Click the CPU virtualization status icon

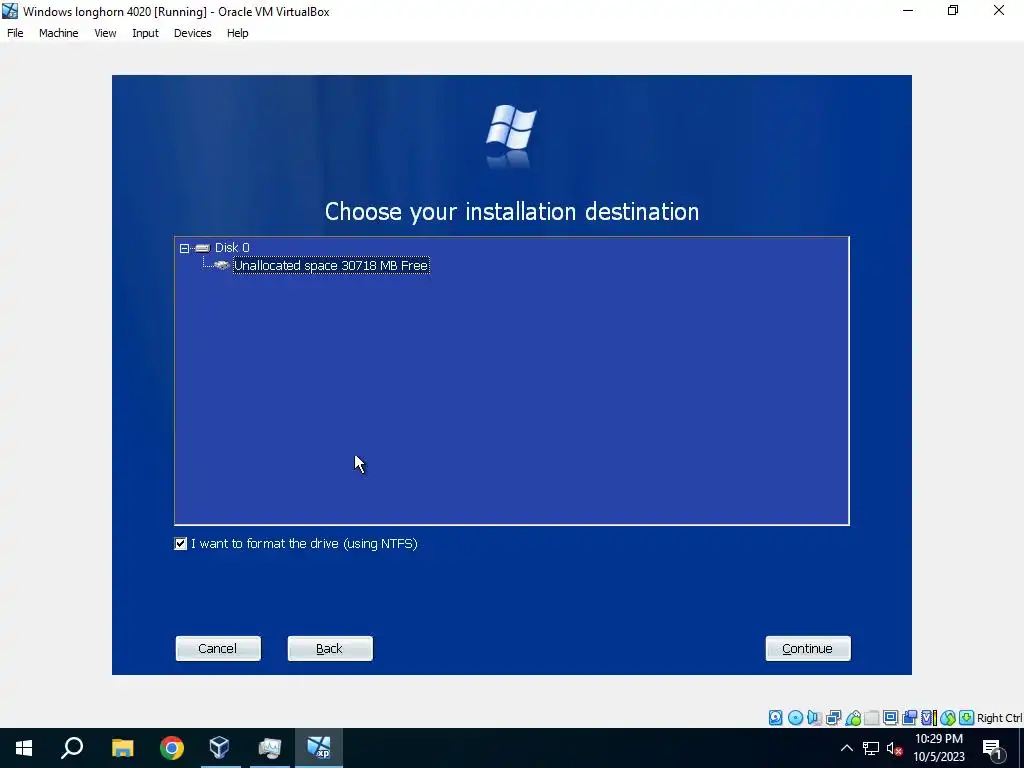[929, 718]
